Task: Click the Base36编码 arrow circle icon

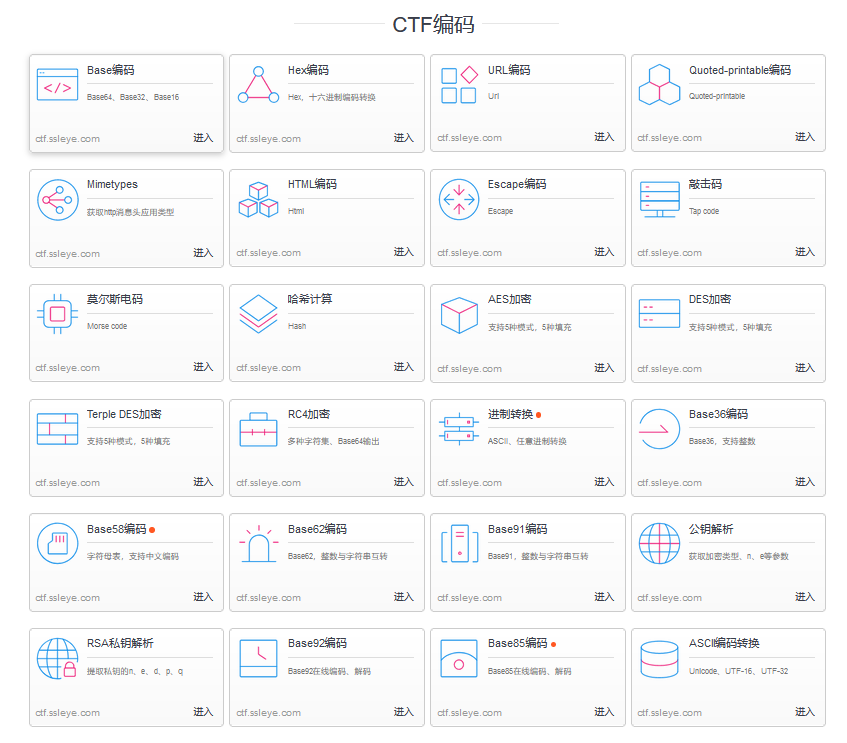Action: point(658,429)
